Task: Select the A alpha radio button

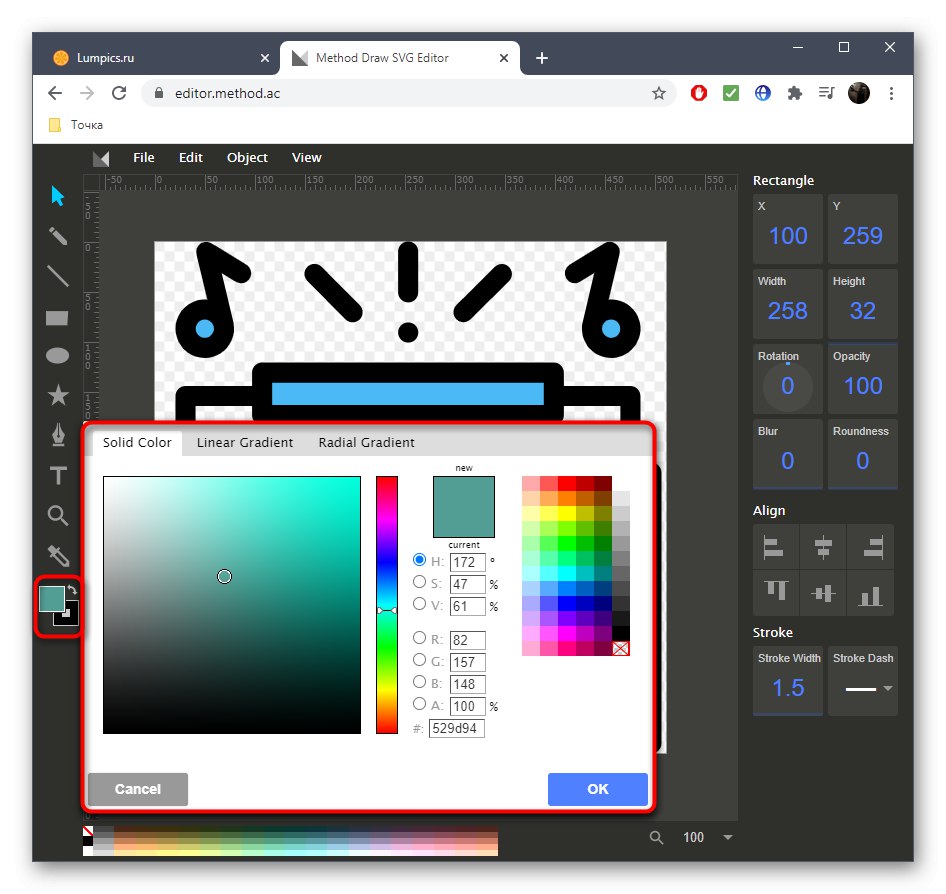Action: coord(419,703)
